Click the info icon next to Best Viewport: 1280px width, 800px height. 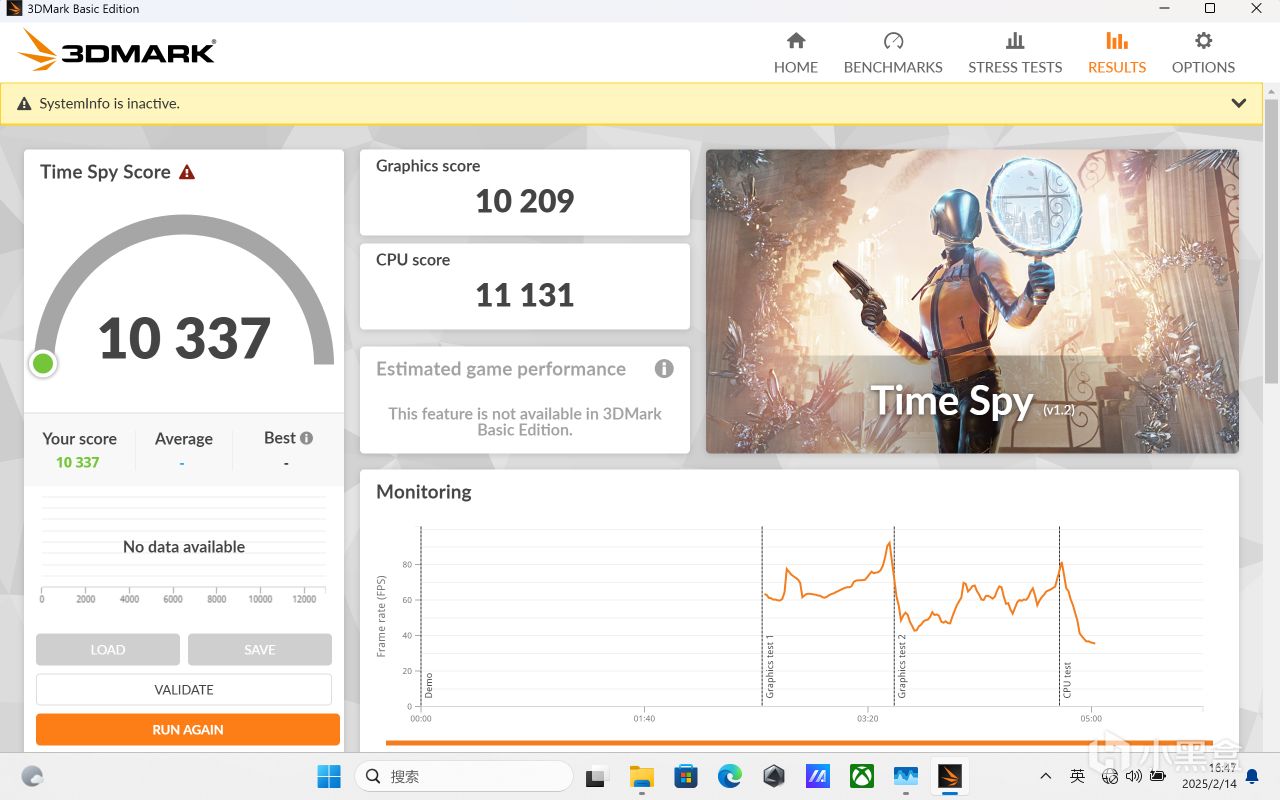(x=306, y=438)
